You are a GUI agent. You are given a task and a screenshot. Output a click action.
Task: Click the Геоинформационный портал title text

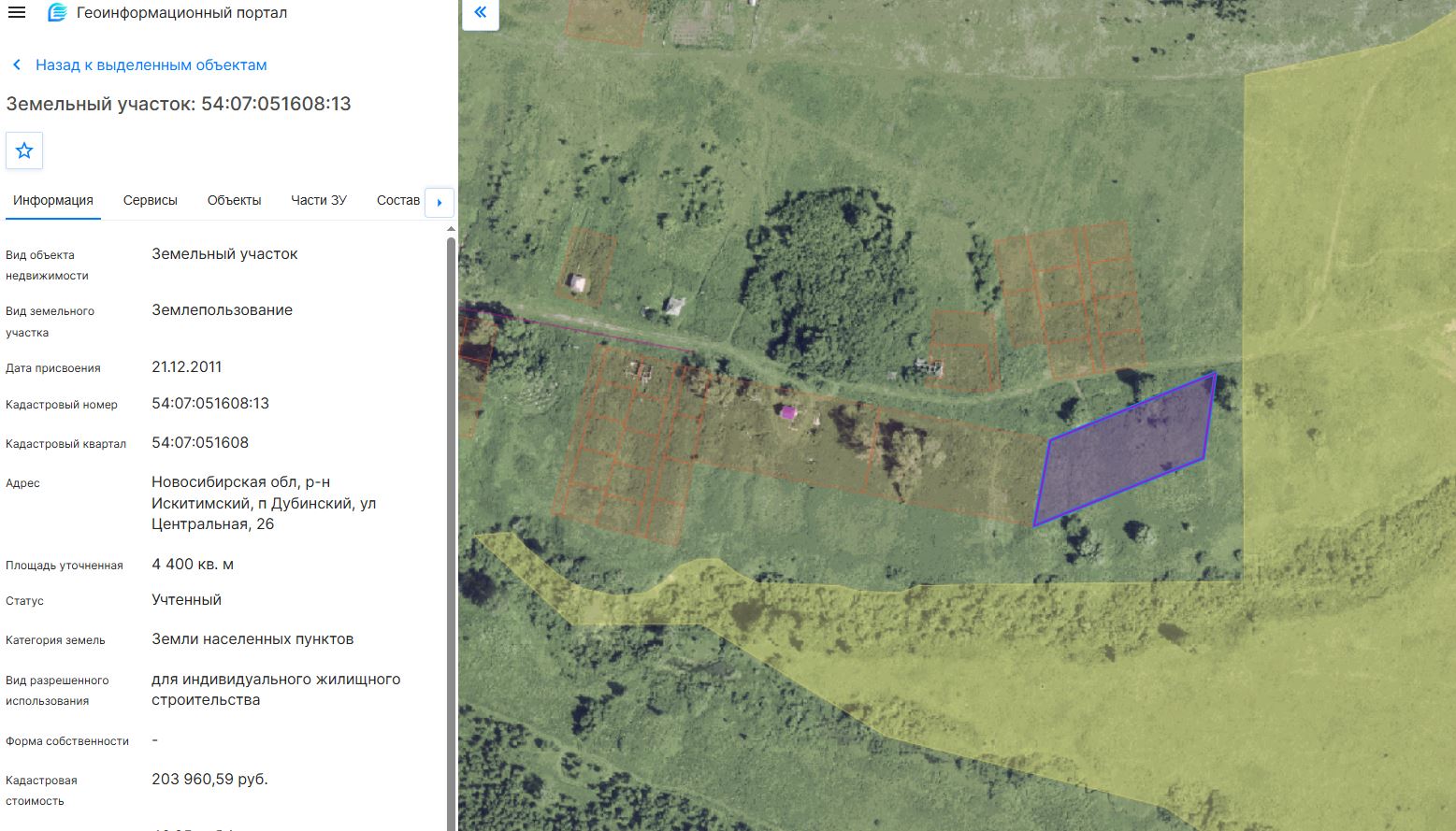[x=182, y=13]
